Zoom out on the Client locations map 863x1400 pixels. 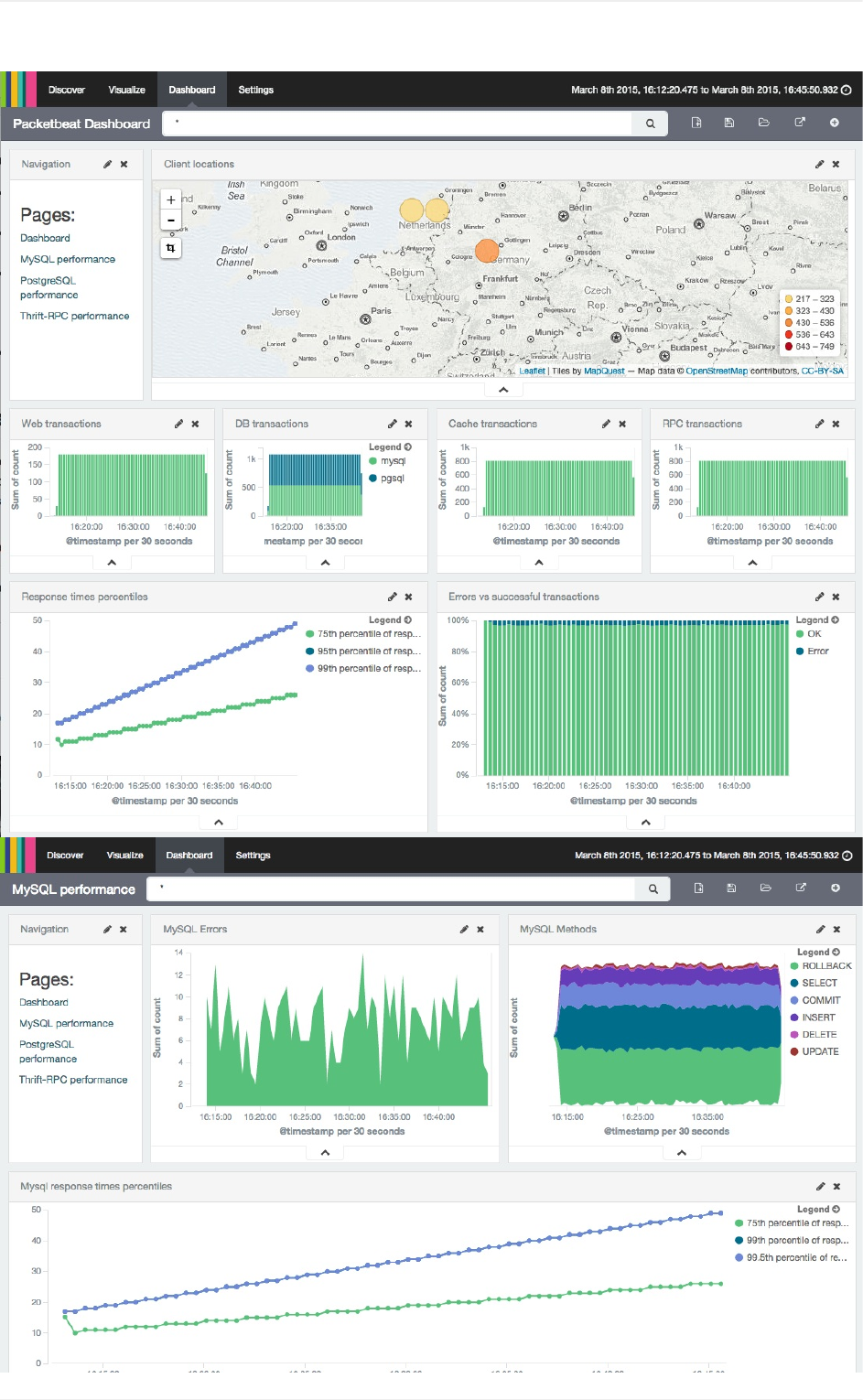pos(170,220)
